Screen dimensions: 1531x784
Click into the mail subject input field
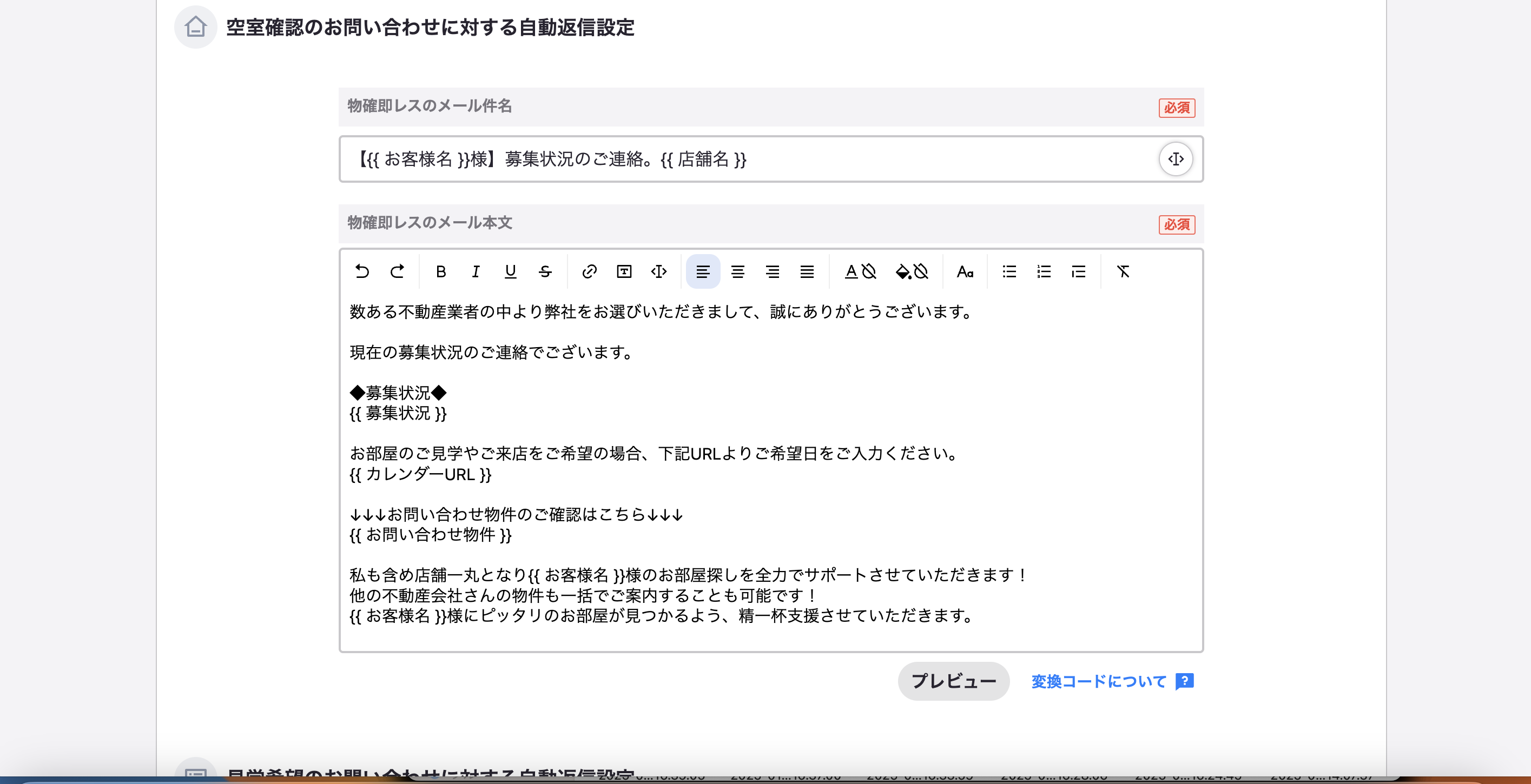pos(771,158)
